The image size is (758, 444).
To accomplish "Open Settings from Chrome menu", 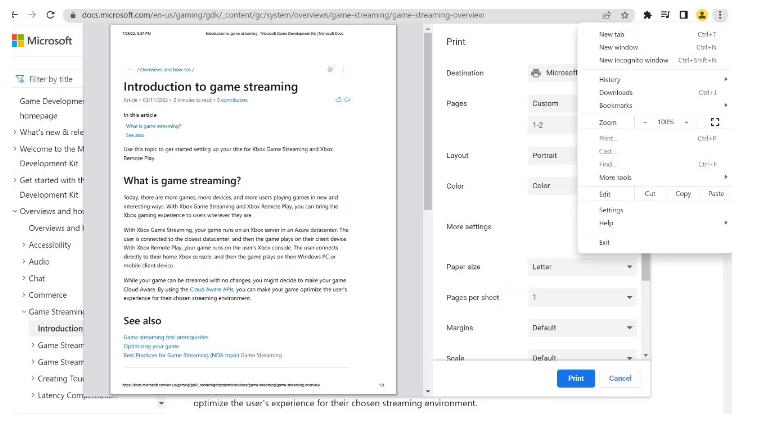I will [657, 210].
